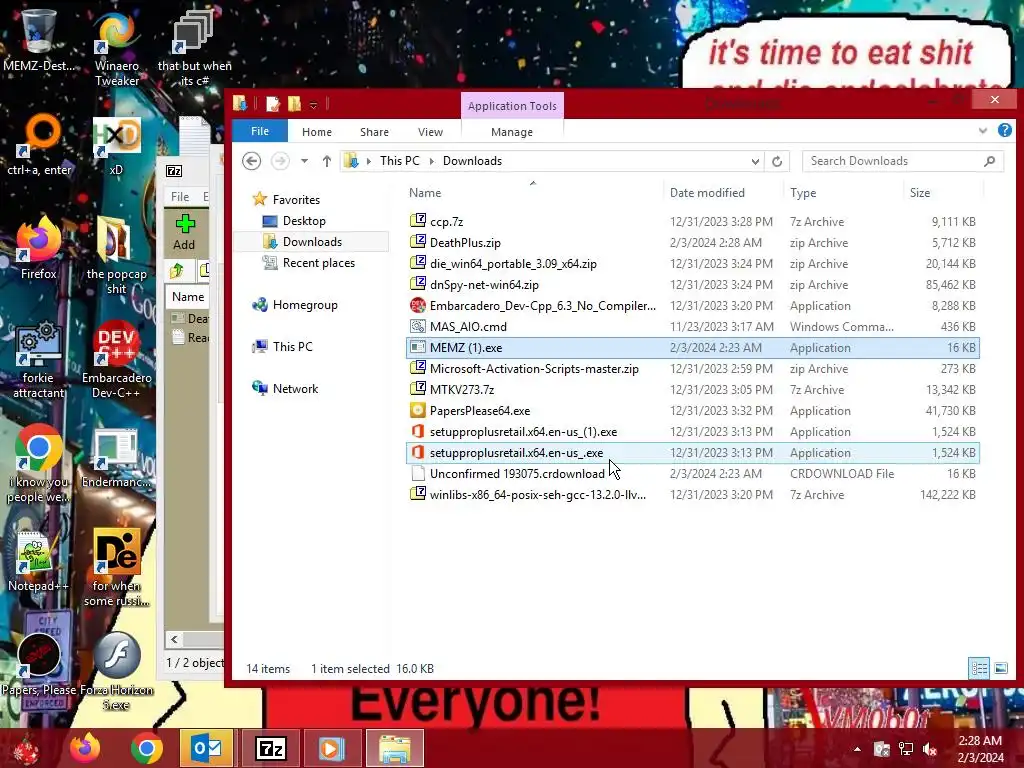Select PapersPlease64.exe in the file list
This screenshot has width=1024, height=768.
pos(692,411)
